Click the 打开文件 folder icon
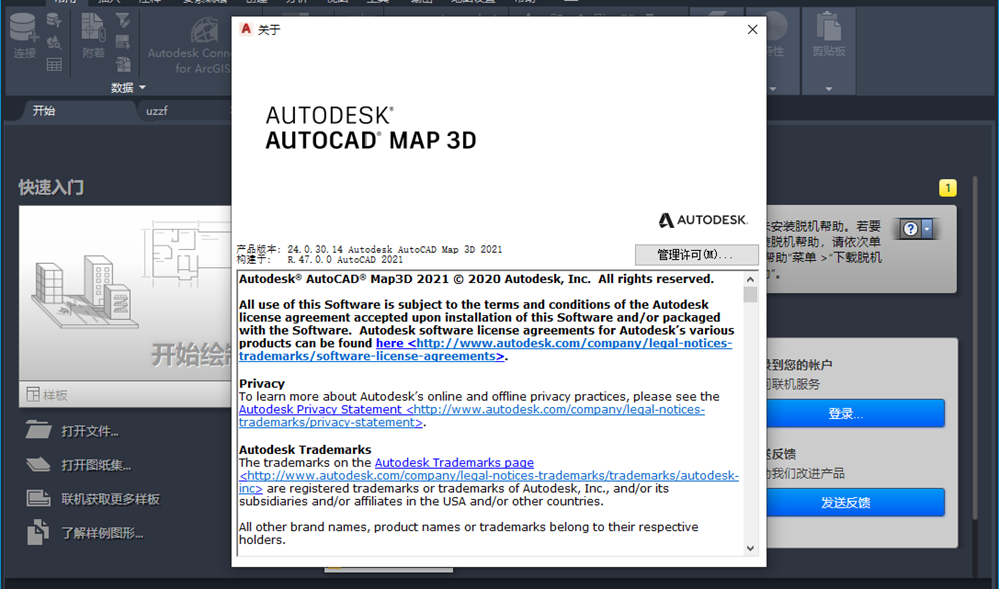Viewport: 999px width, 589px height. pos(38,431)
